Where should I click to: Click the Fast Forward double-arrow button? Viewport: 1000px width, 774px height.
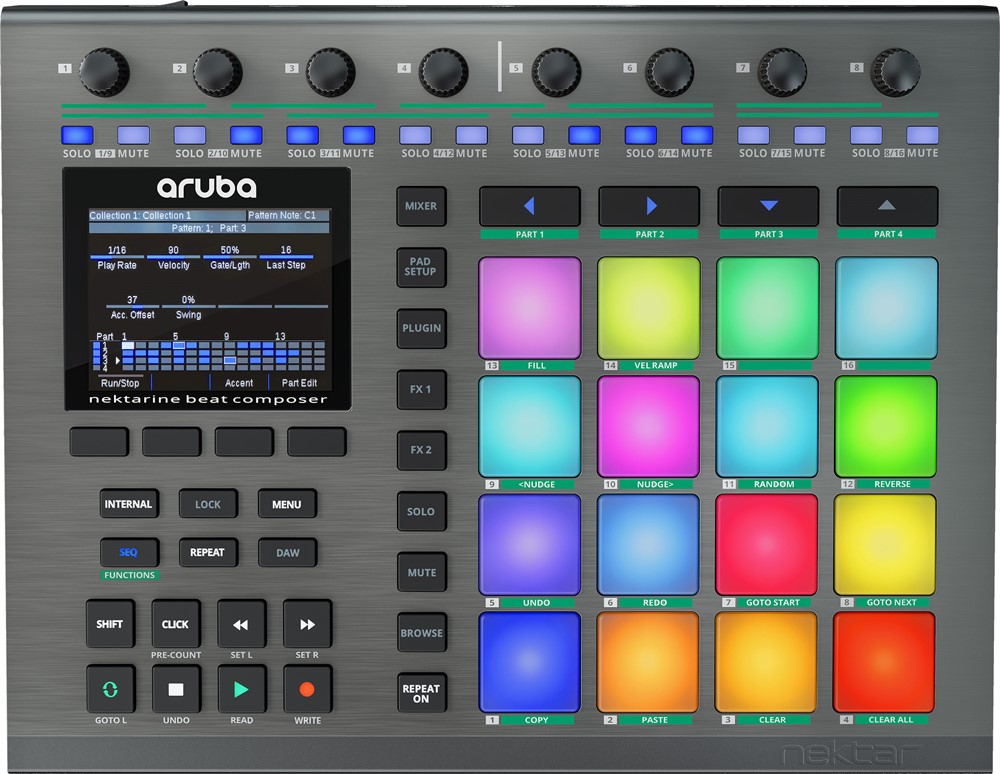click(307, 625)
